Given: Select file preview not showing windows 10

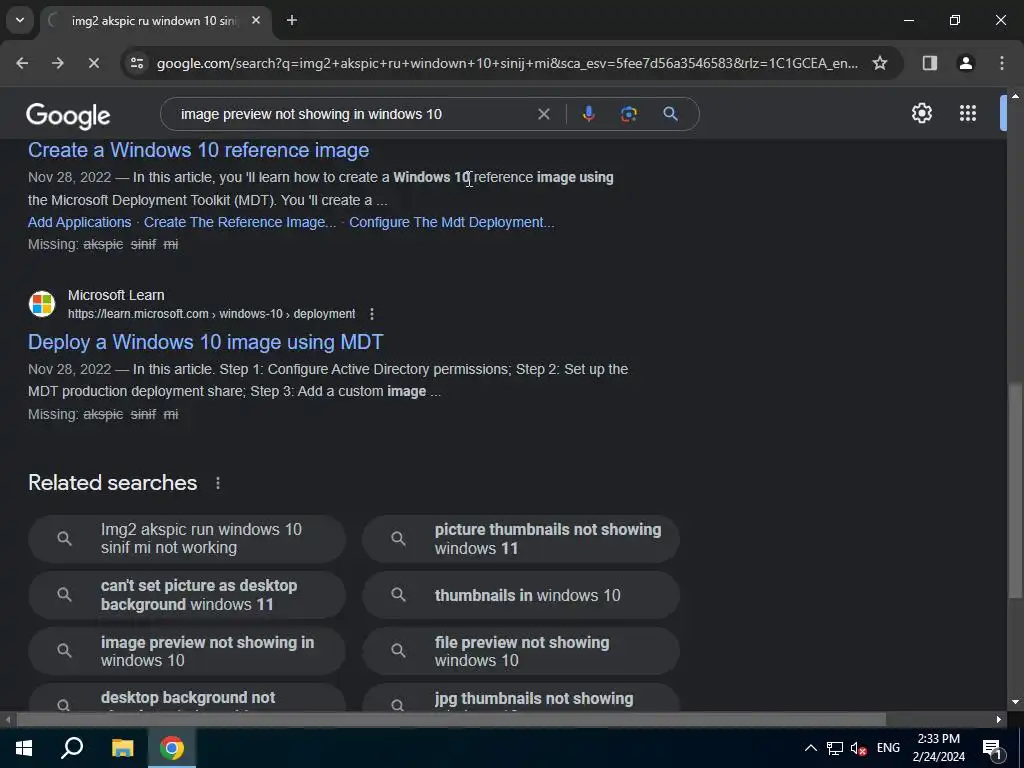Looking at the screenshot, I should pyautogui.click(x=520, y=651).
